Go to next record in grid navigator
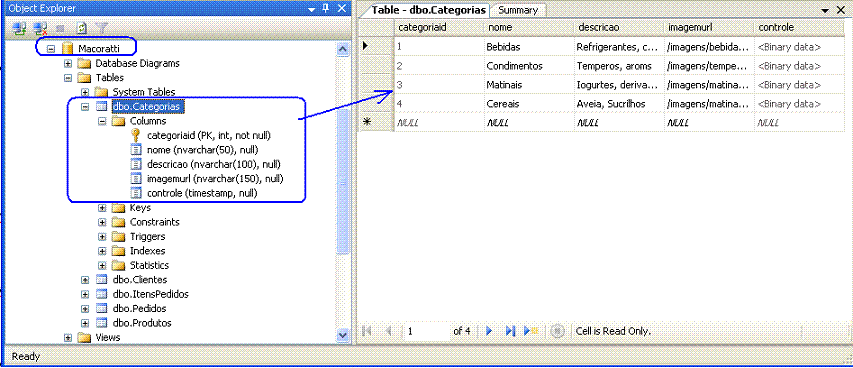Screen dimensions: 853x368 click(489, 331)
